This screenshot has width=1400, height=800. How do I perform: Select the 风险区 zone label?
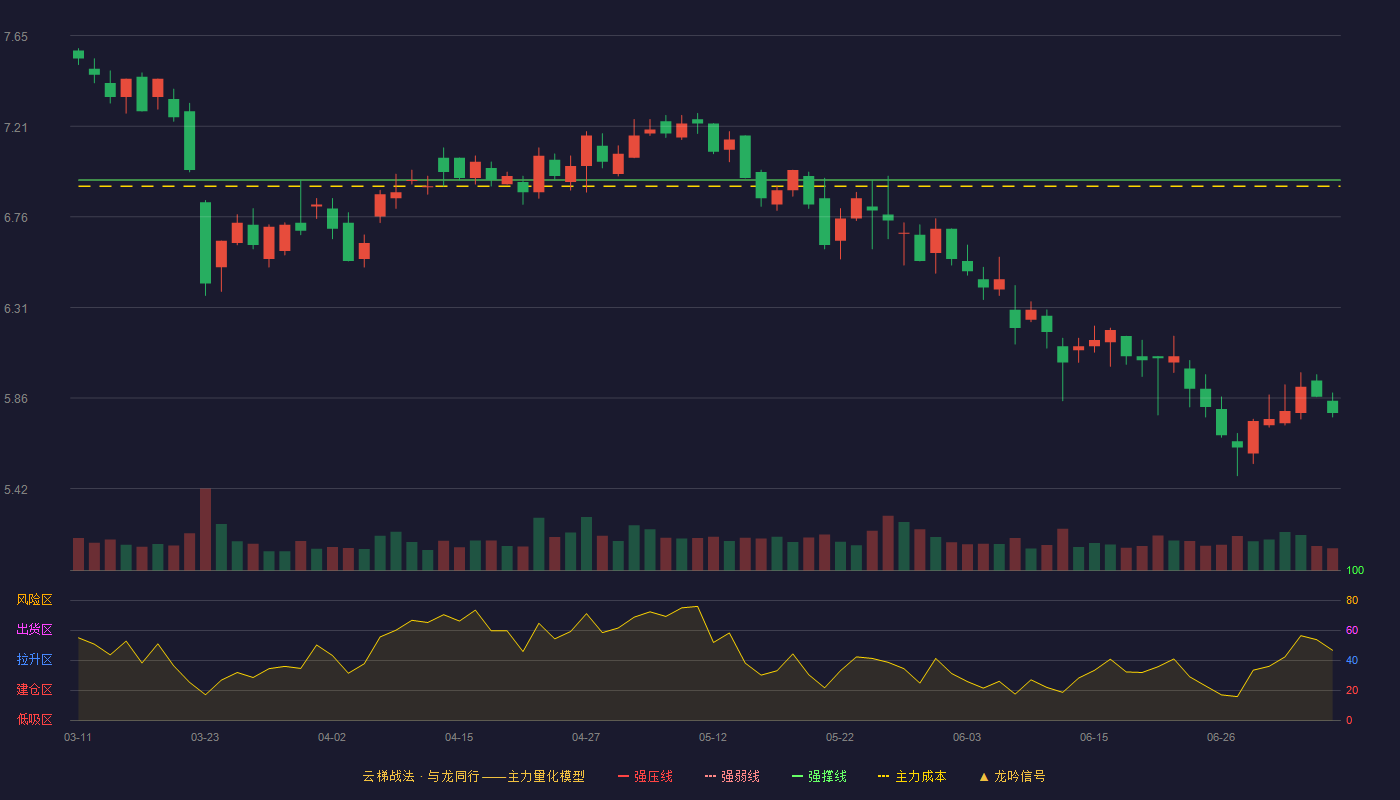point(34,600)
